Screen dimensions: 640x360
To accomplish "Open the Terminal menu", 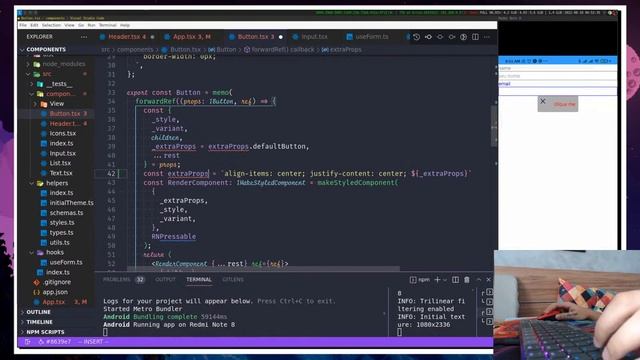I will [108, 25].
